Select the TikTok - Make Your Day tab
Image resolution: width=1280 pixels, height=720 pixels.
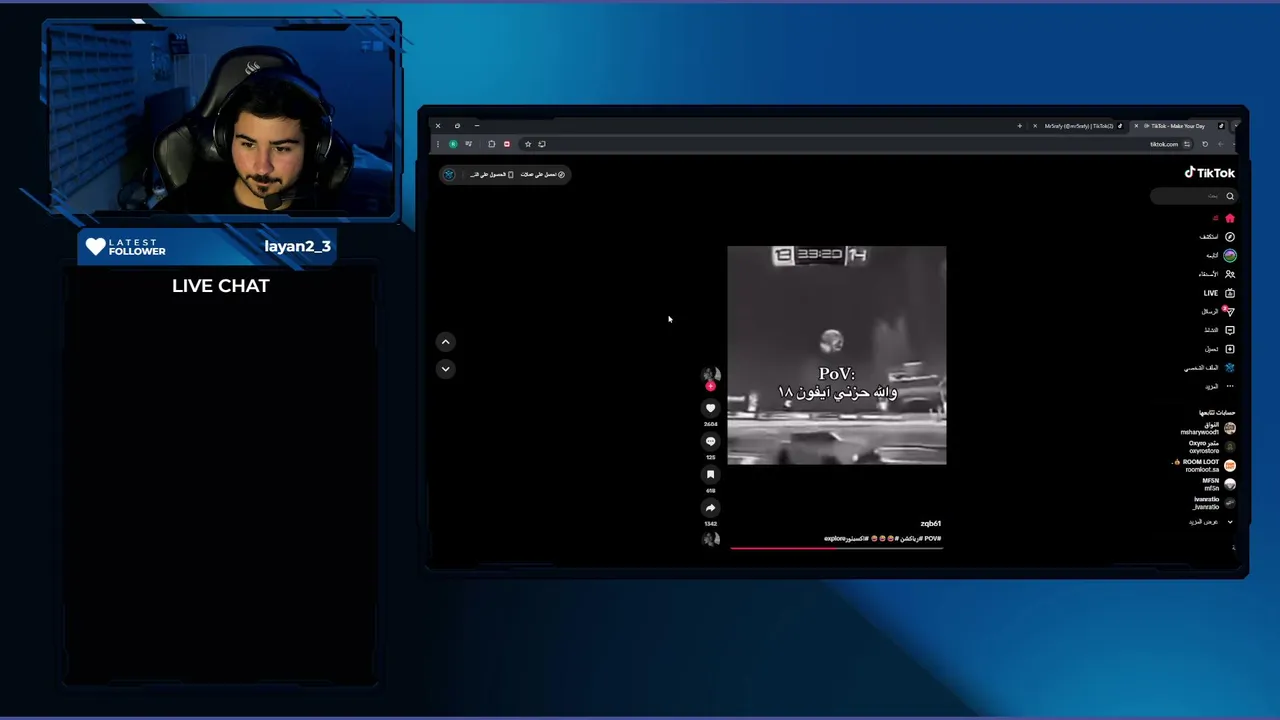[x=1179, y=126]
